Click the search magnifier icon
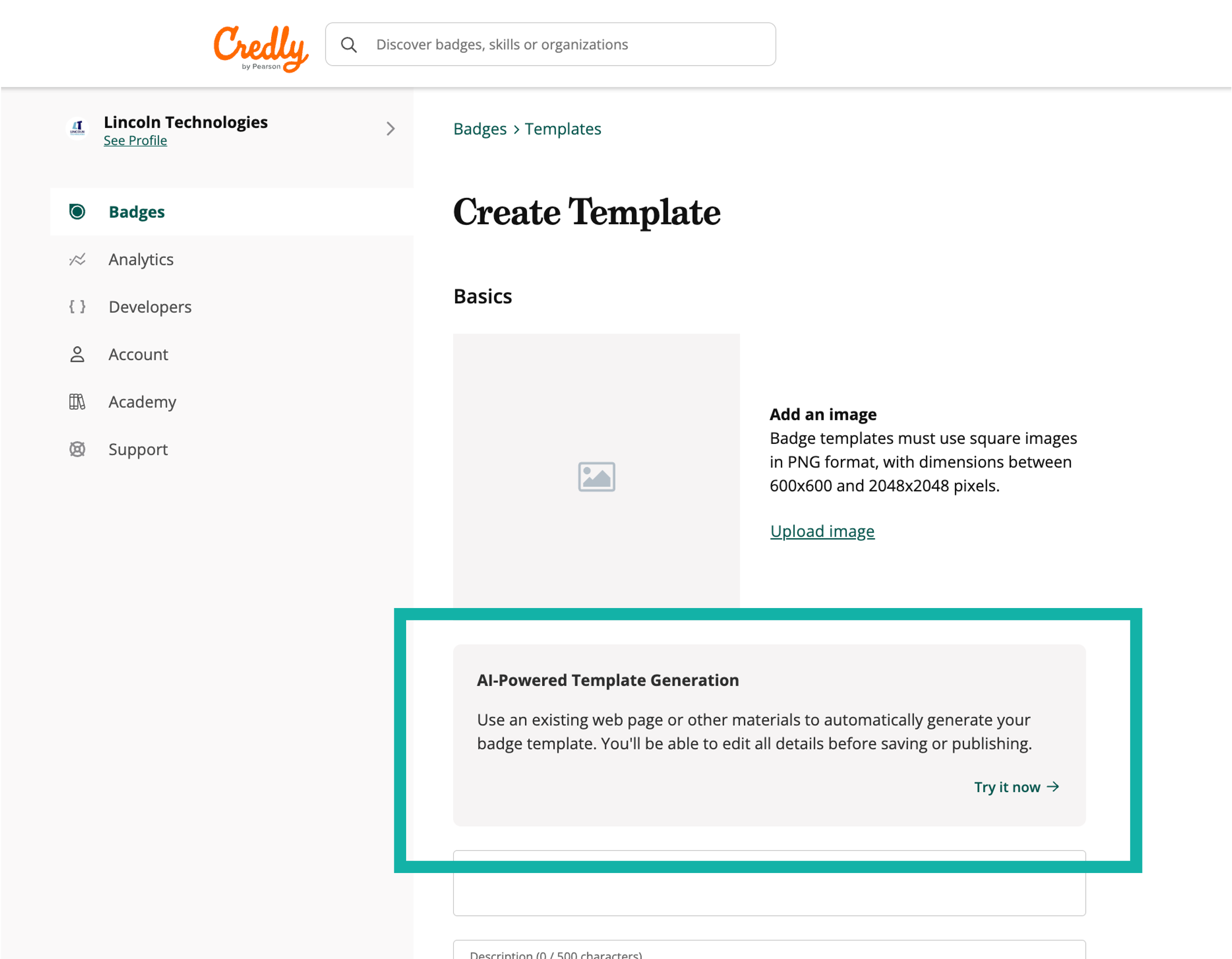 pyautogui.click(x=349, y=45)
